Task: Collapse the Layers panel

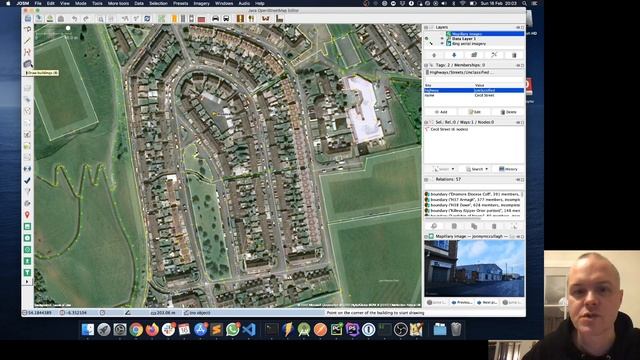Action: (x=426, y=27)
